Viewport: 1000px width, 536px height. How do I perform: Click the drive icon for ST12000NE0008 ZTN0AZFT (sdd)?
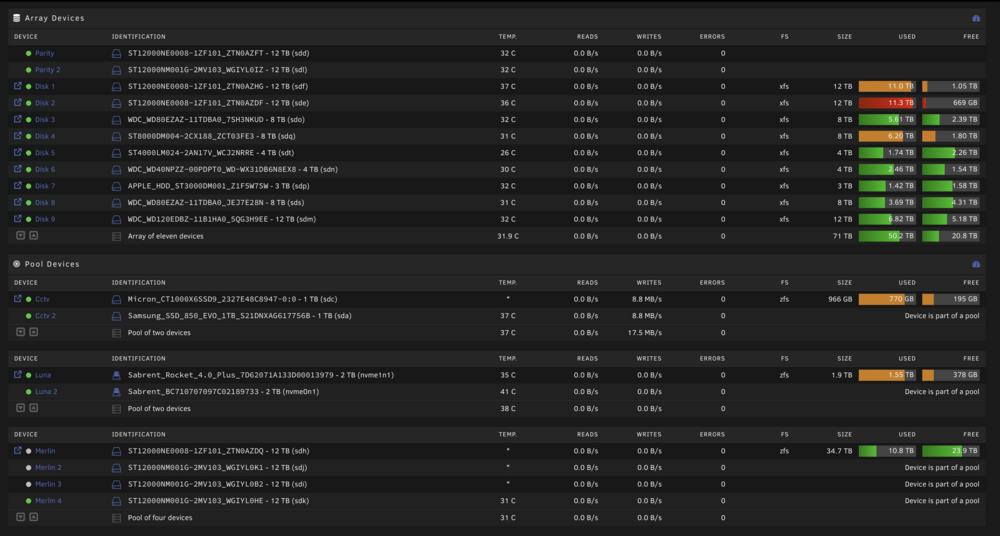pyautogui.click(x=117, y=53)
